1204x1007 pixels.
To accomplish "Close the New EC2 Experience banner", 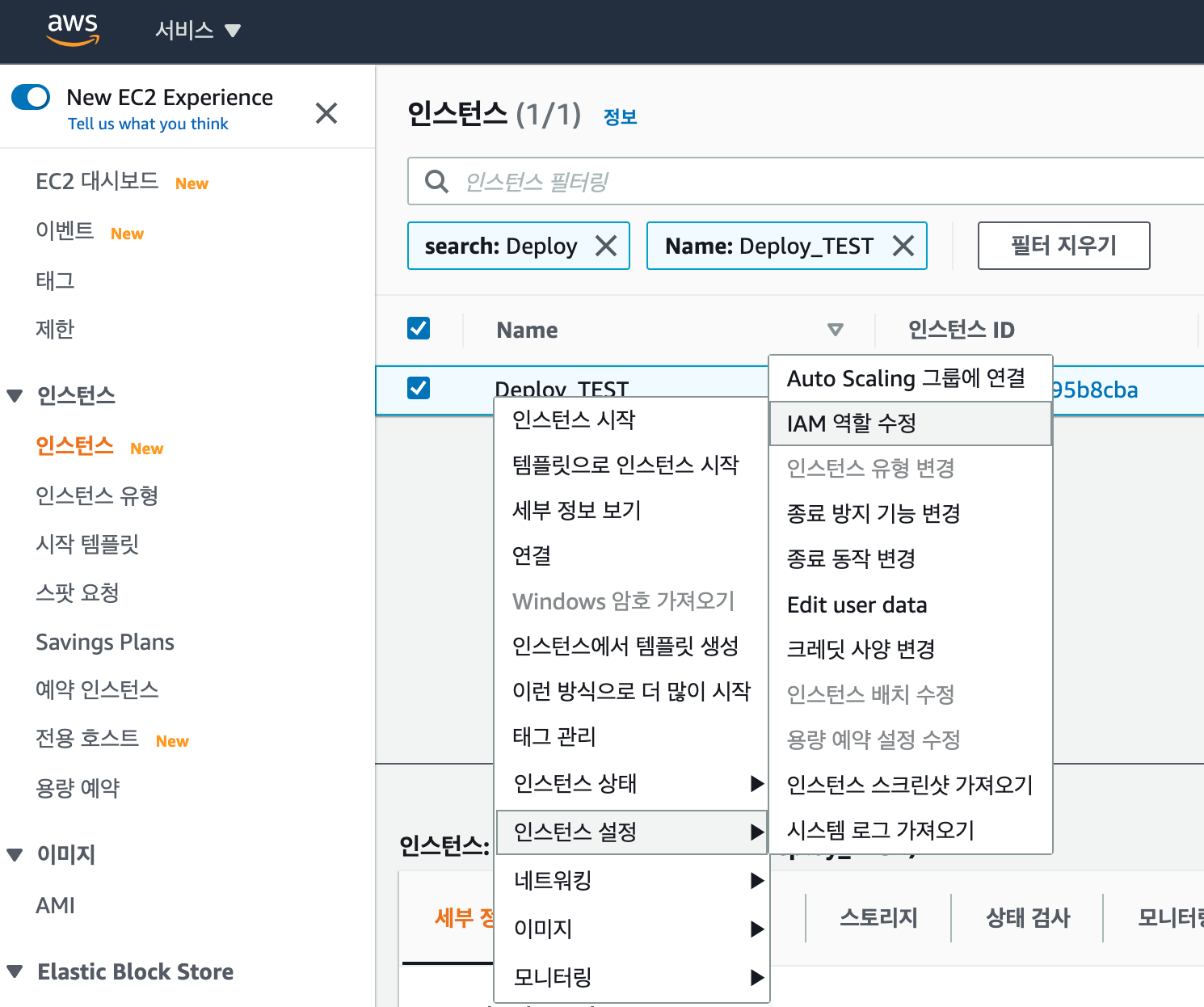I will [326, 113].
